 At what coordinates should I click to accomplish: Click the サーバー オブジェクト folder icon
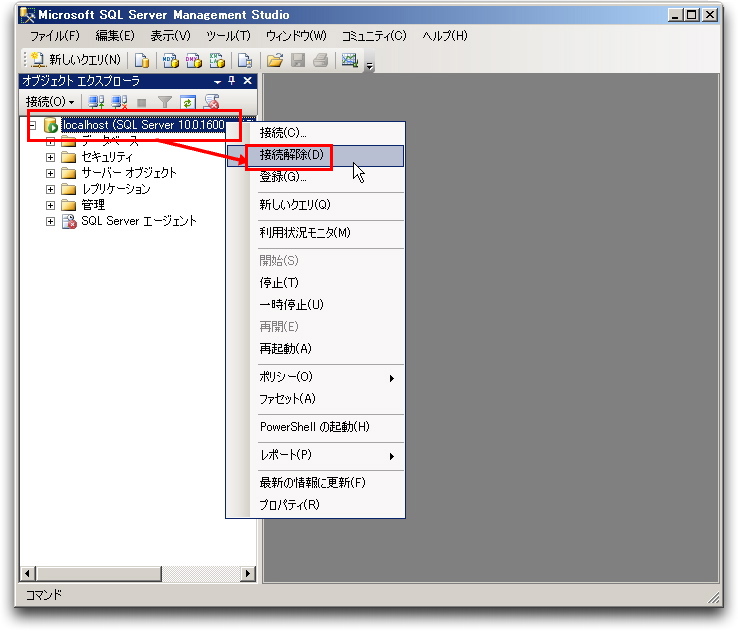69,173
